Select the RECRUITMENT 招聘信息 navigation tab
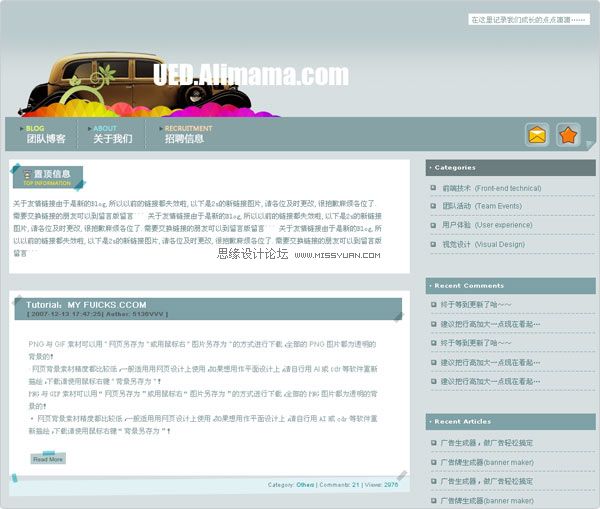The width and height of the screenshot is (600, 509). [x=186, y=135]
